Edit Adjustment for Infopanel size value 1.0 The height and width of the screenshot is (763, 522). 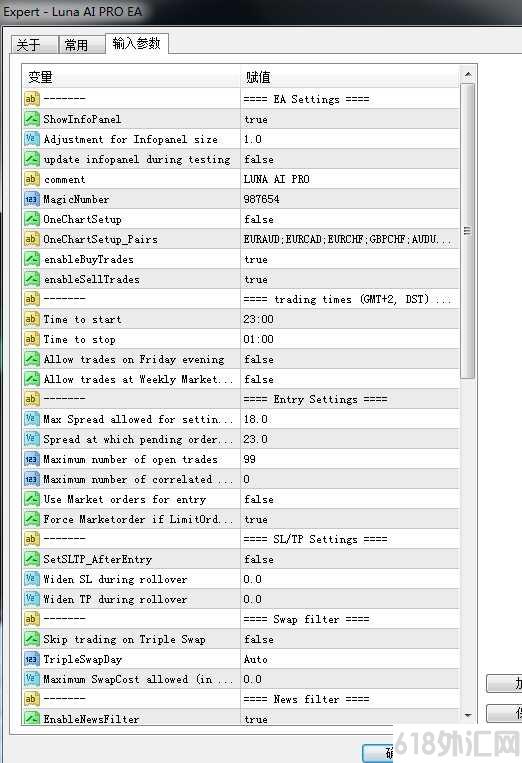pos(350,139)
